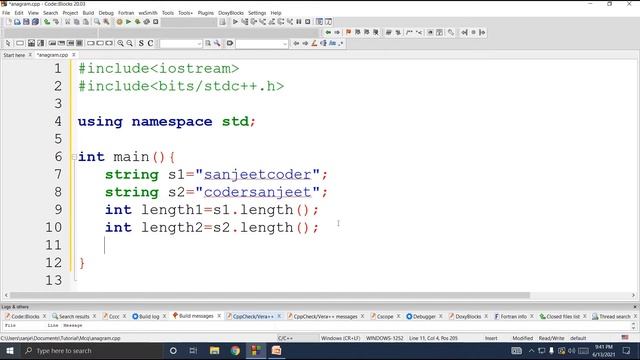Toggle source view with the S icon
Viewport: 640px width, 360px height.
click(x=141, y=43)
